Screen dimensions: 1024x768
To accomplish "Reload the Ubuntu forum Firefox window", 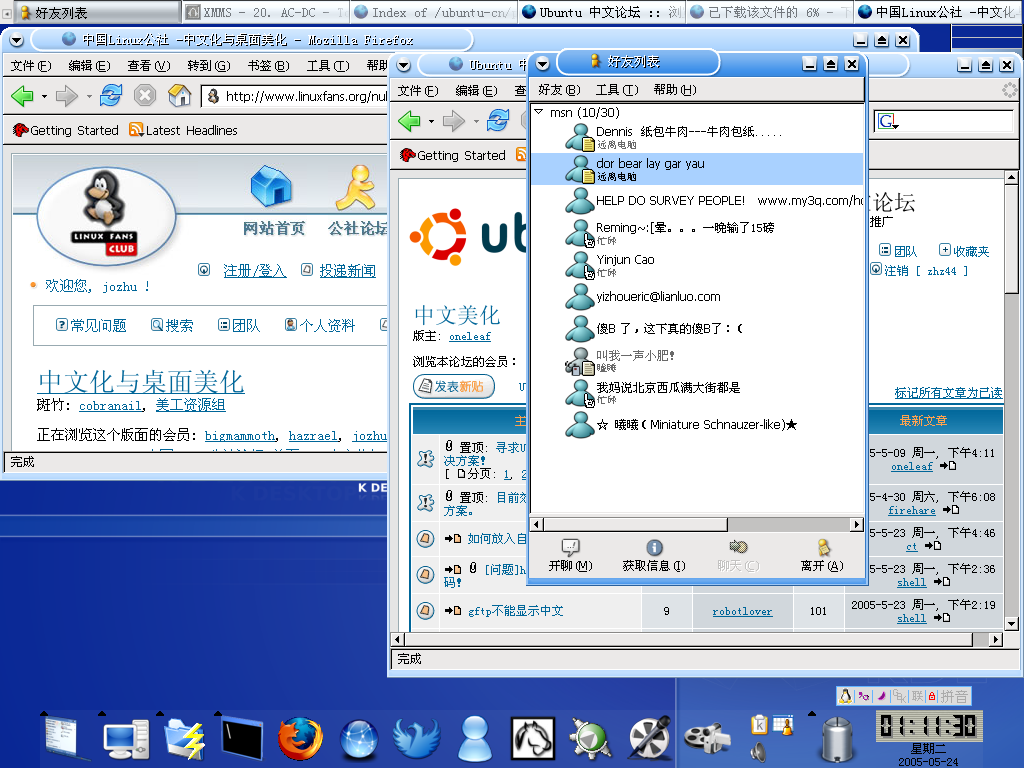I will tap(498, 121).
